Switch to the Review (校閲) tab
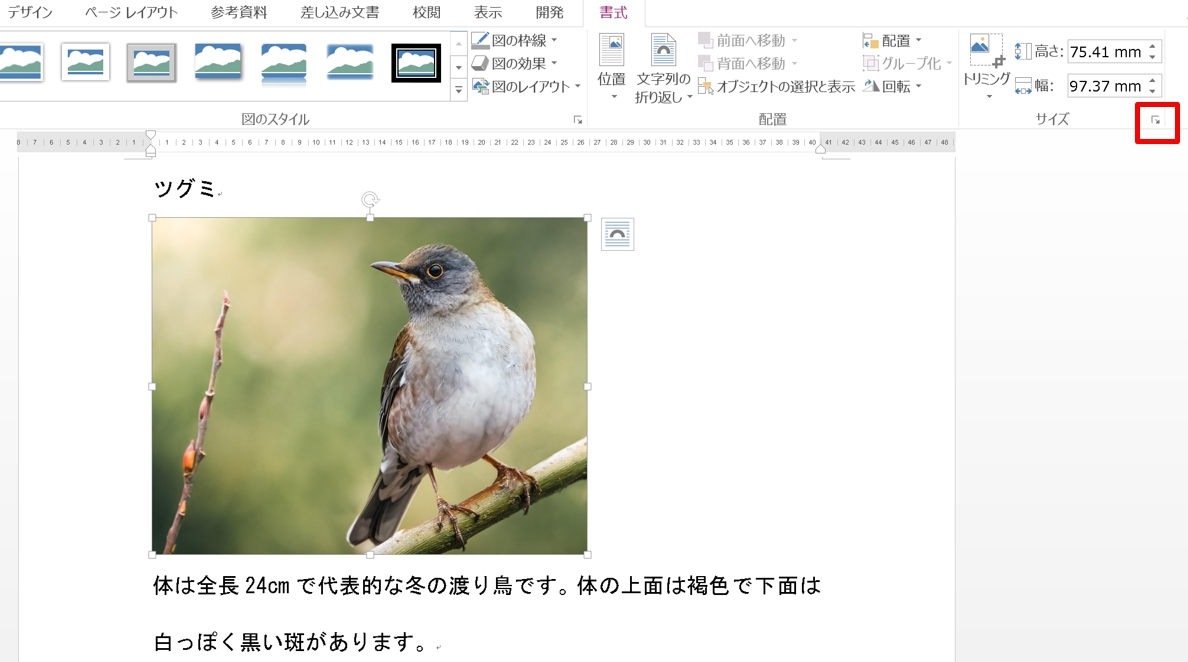 tap(426, 13)
